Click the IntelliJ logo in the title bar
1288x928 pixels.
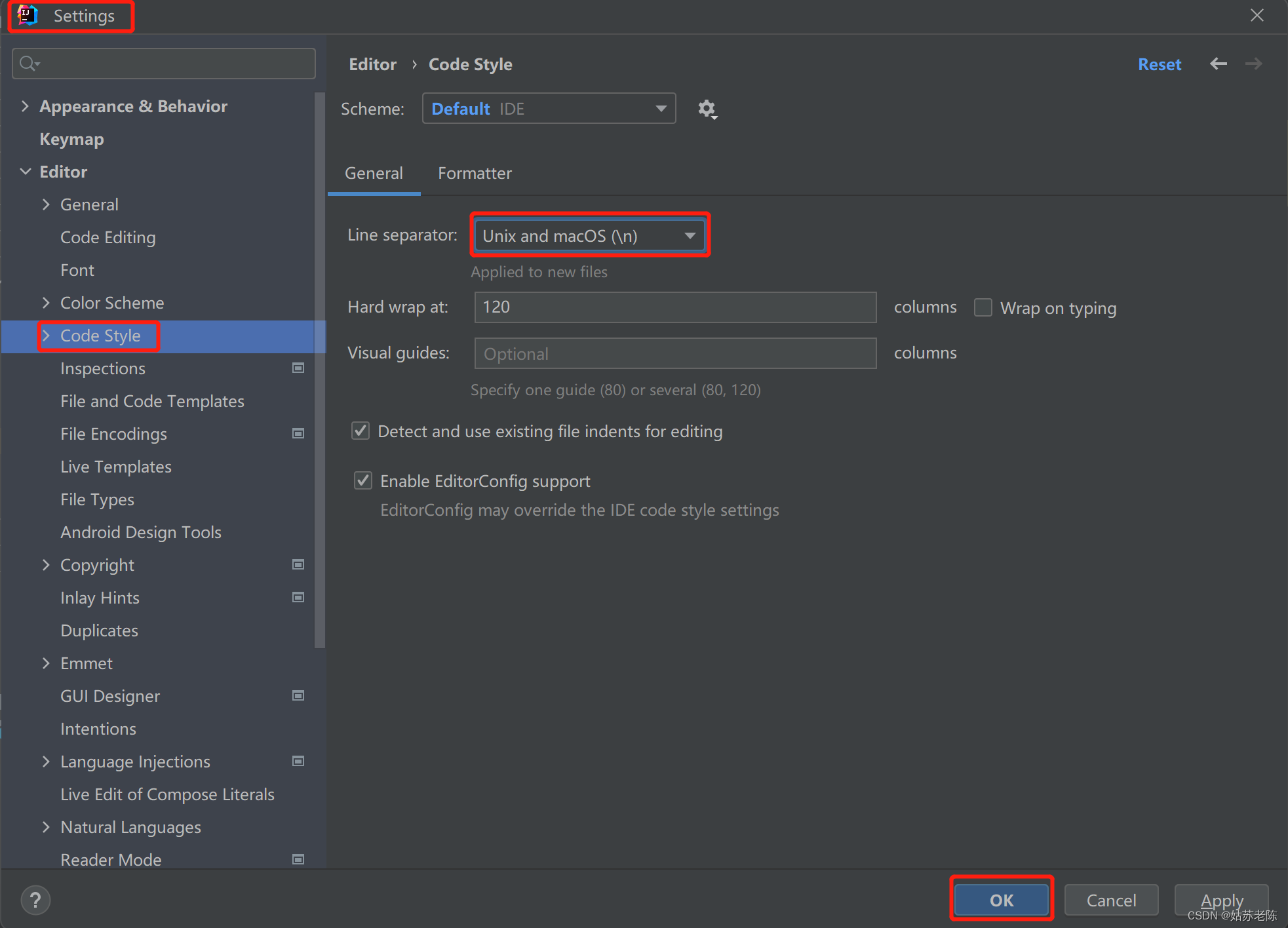28,15
